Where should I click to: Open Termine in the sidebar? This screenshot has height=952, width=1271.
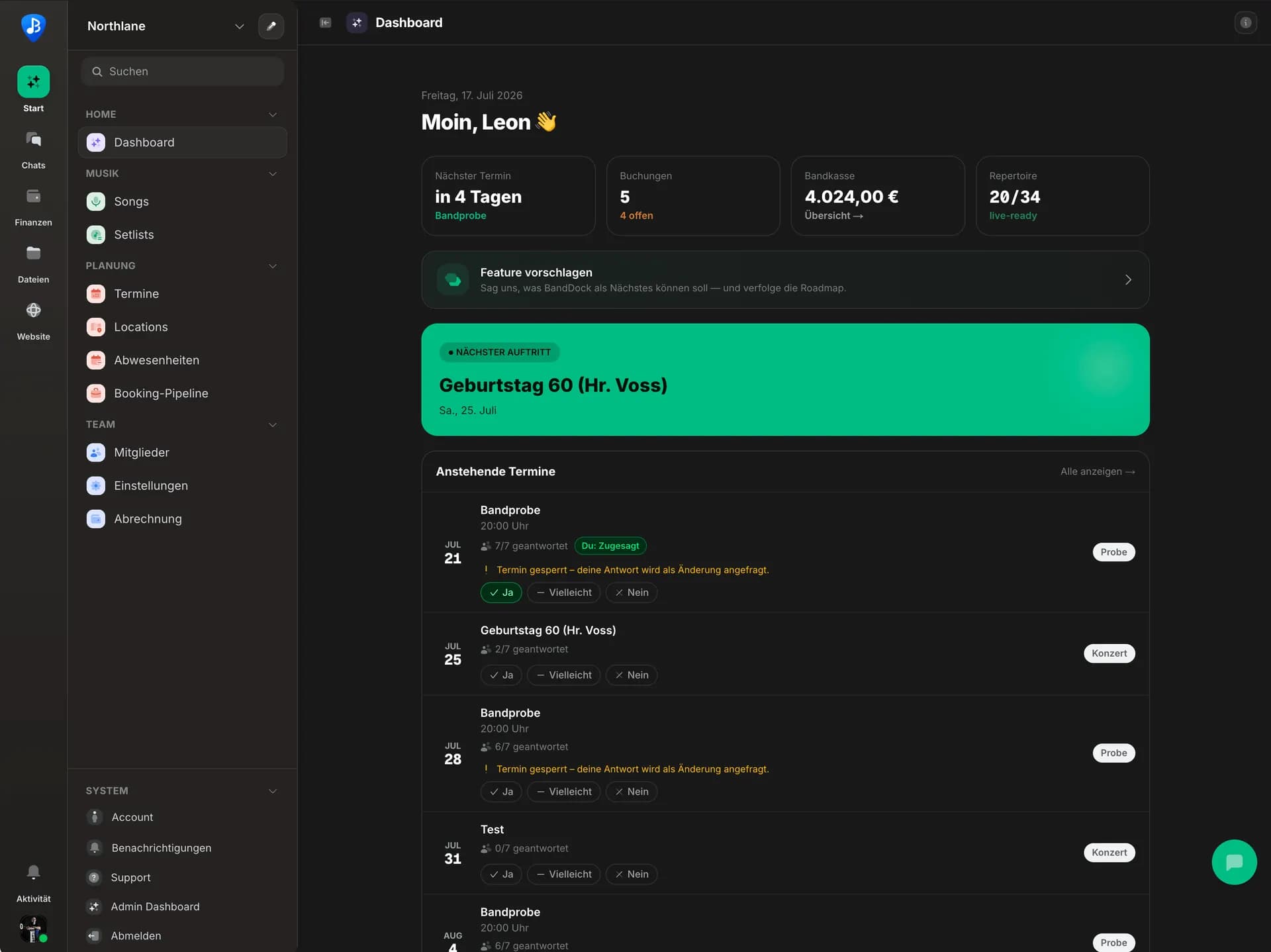(x=183, y=293)
